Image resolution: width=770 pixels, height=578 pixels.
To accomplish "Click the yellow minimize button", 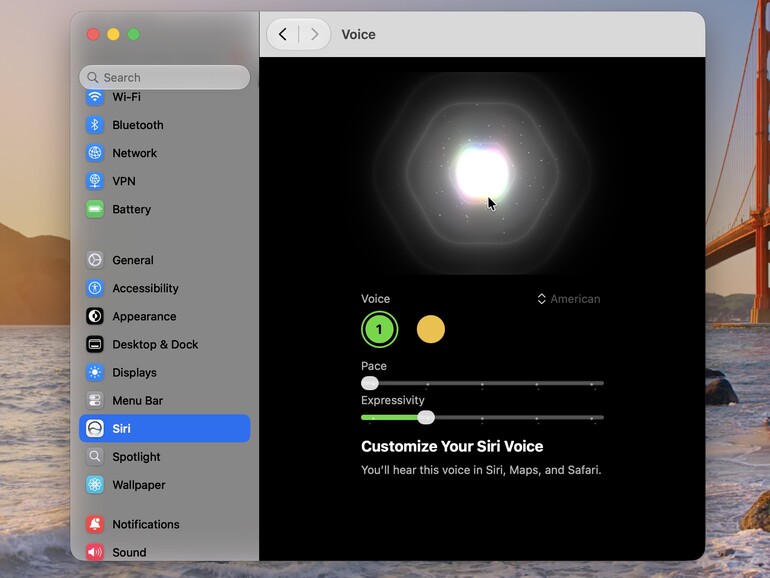I will pos(113,34).
